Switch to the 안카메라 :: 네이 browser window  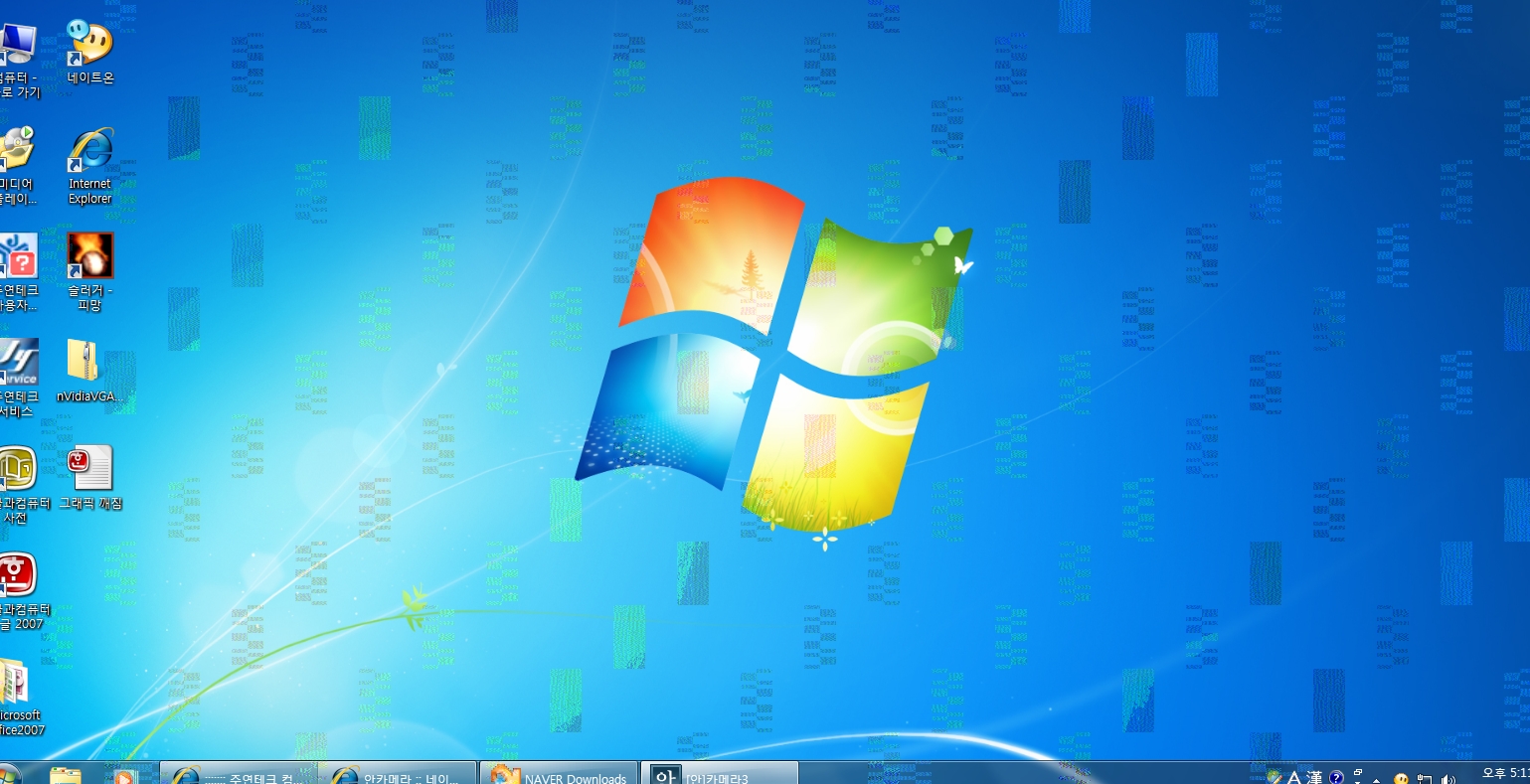click(398, 774)
